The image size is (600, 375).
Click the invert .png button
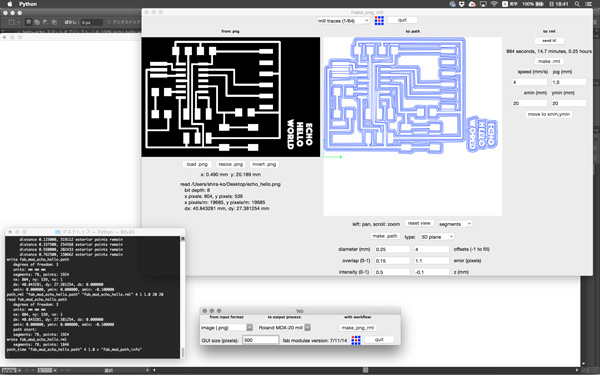(264, 164)
